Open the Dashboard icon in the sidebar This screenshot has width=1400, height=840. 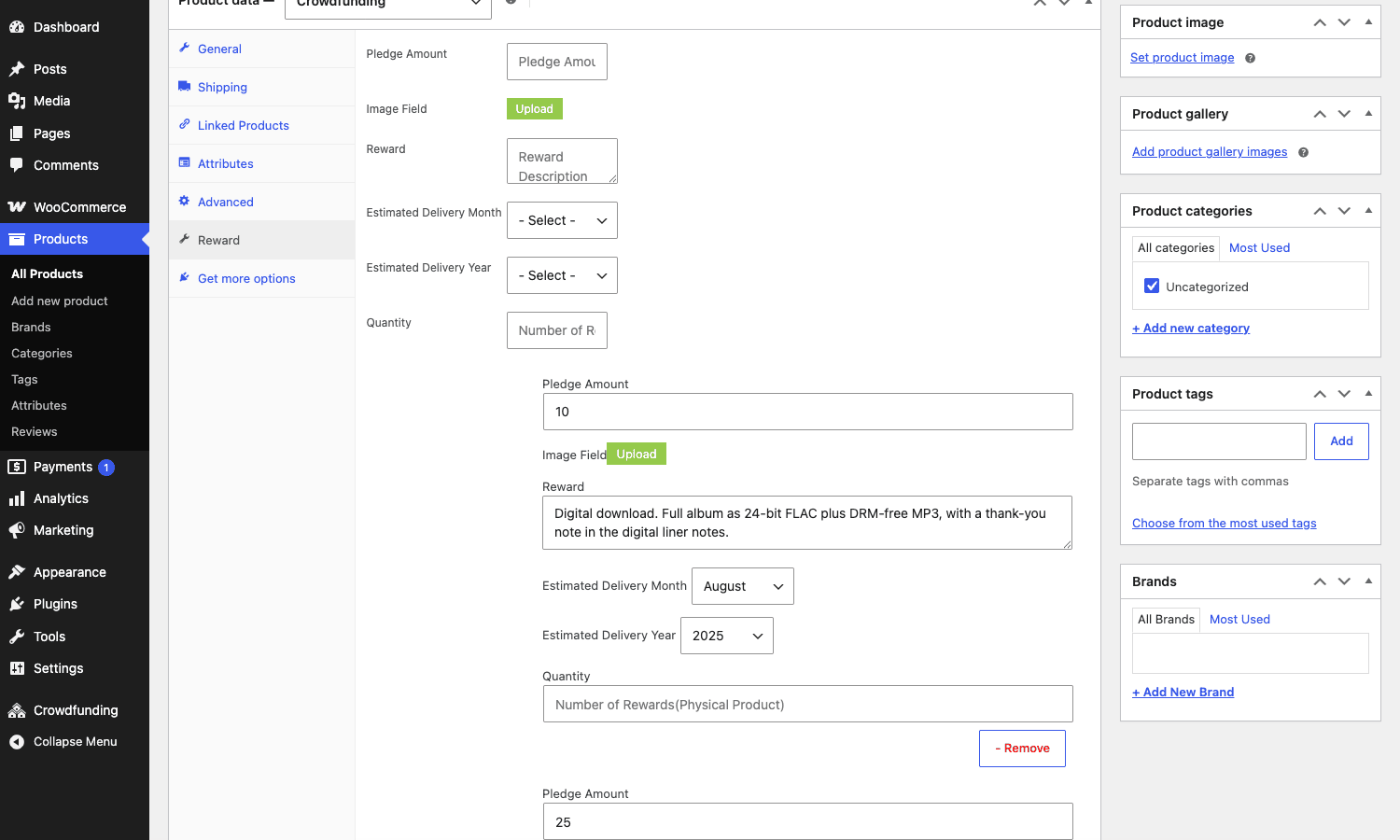pyautogui.click(x=17, y=27)
